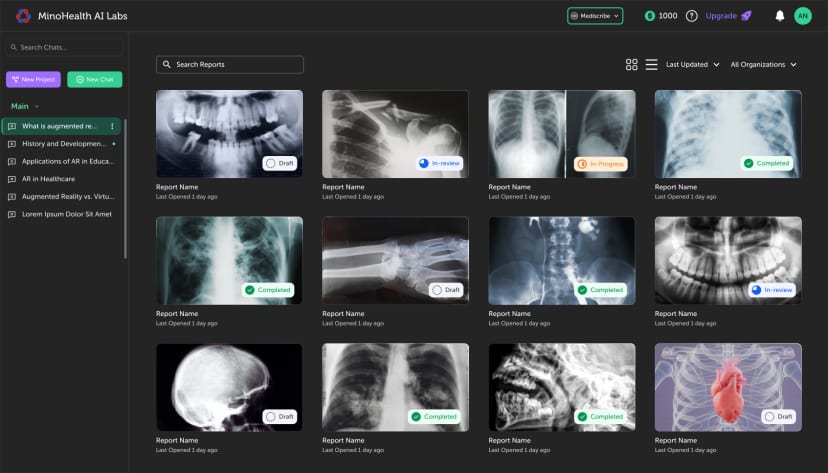Click chat icon beside Applications of AR
The image size is (828, 473).
(12, 162)
